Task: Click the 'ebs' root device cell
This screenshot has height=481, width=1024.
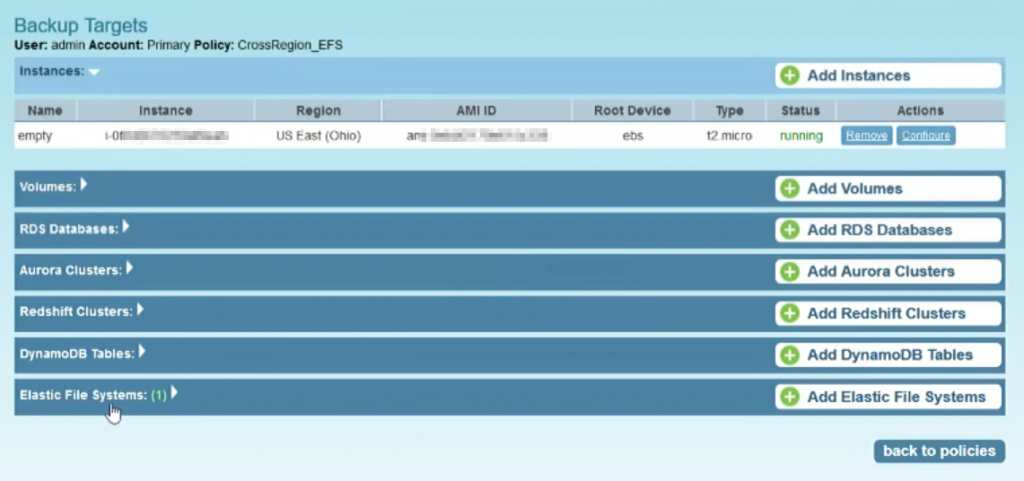Action: coord(632,136)
